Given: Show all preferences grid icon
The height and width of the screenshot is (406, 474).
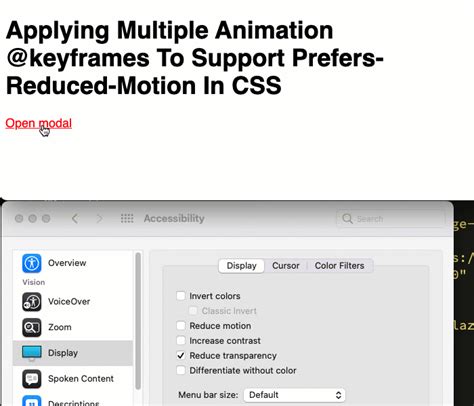Looking at the screenshot, I should click(127, 219).
